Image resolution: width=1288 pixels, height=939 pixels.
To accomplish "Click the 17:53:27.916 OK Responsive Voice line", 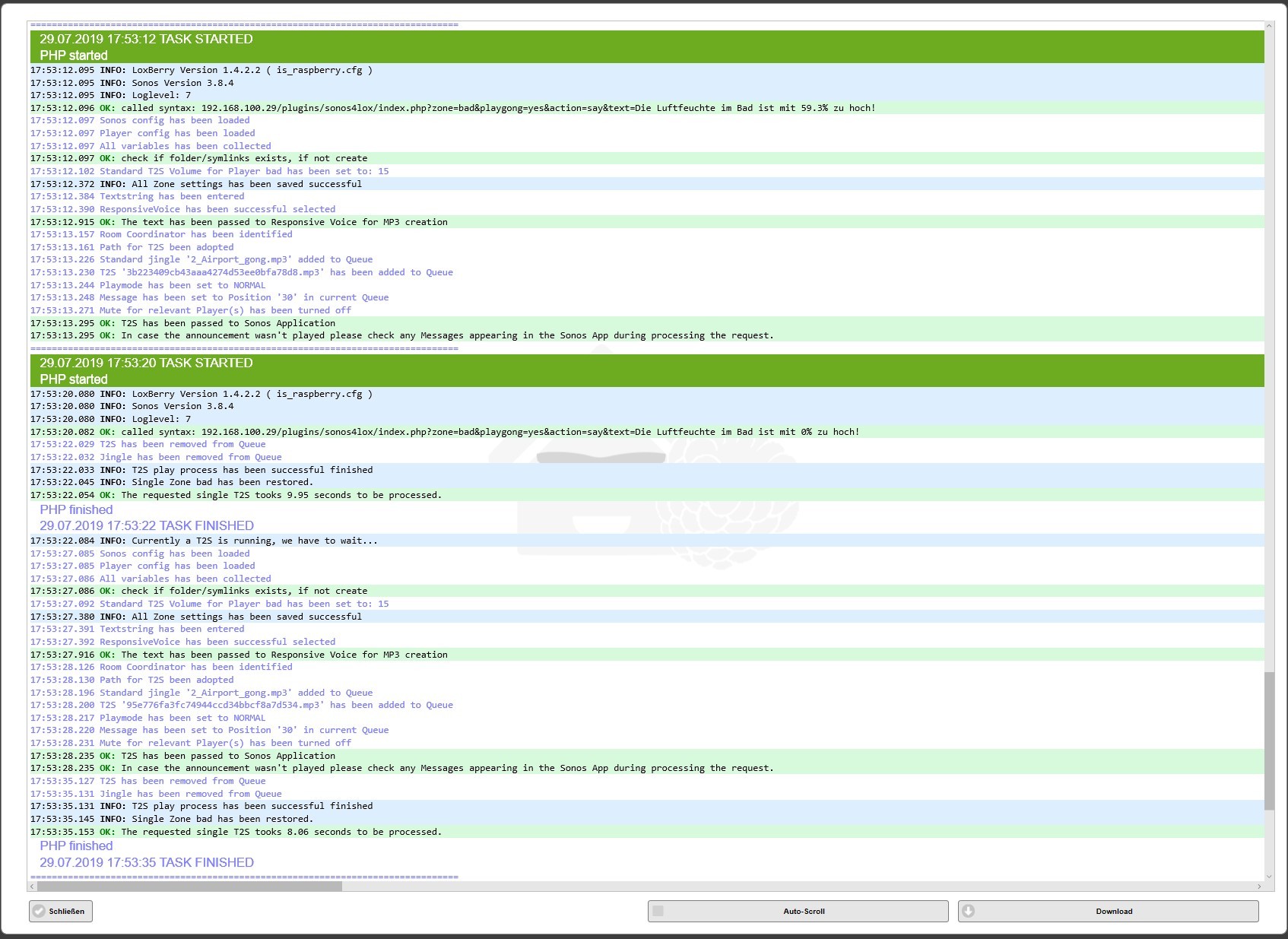I will pyautogui.click(x=647, y=655).
